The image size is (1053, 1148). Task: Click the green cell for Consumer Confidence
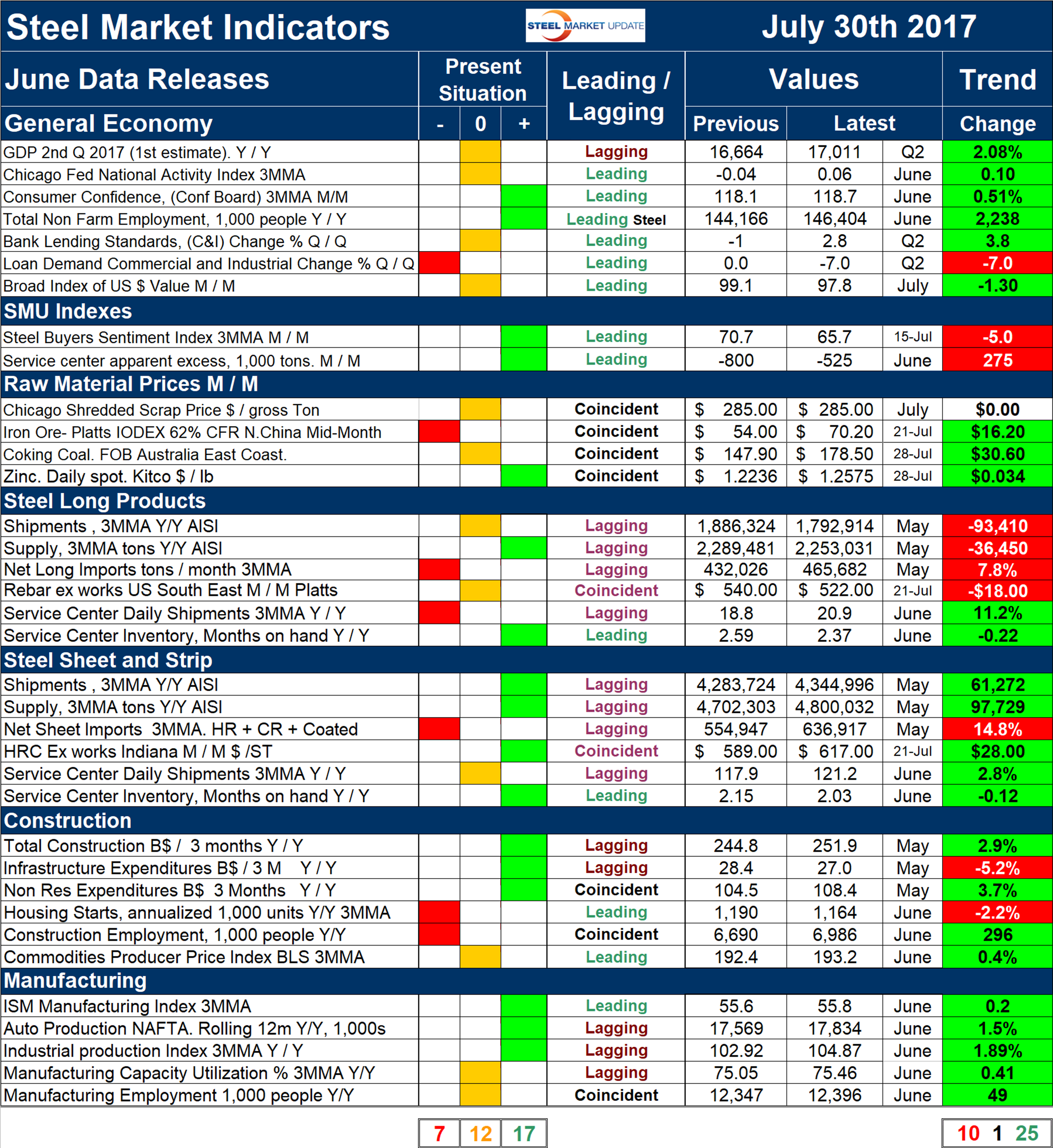524,197
